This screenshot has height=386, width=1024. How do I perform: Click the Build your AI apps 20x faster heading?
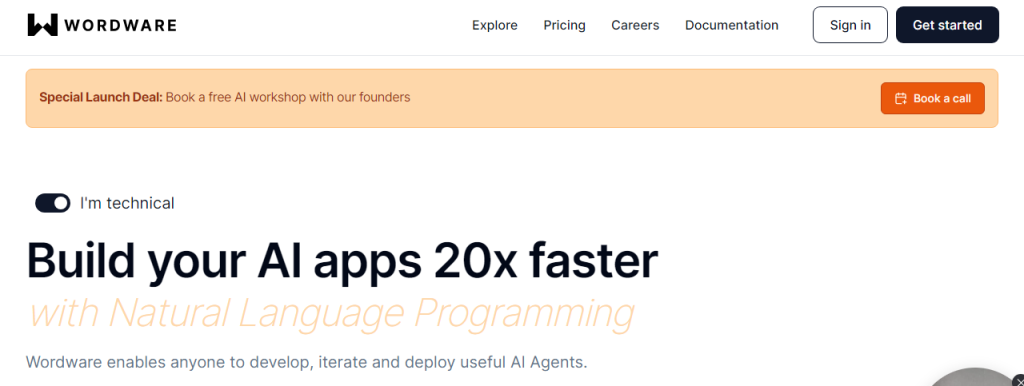[x=342, y=261]
